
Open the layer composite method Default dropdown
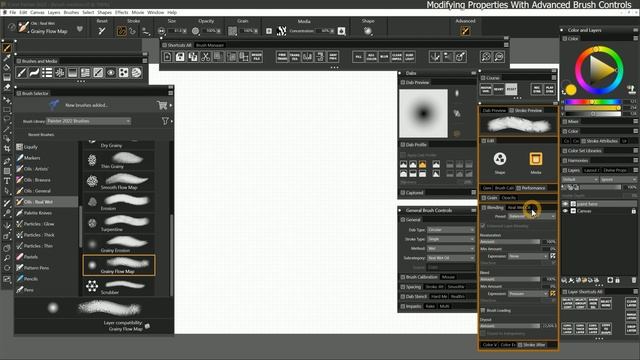[580, 180]
